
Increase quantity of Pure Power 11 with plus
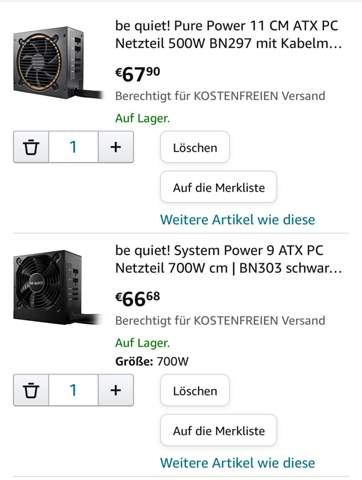tap(116, 147)
